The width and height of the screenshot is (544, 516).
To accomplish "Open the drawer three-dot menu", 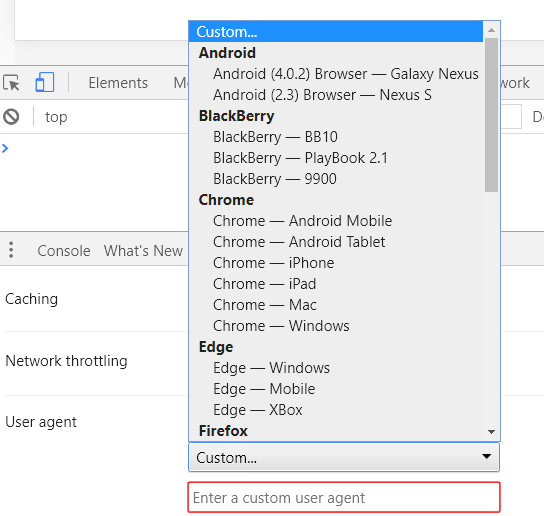I will pyautogui.click(x=11, y=250).
